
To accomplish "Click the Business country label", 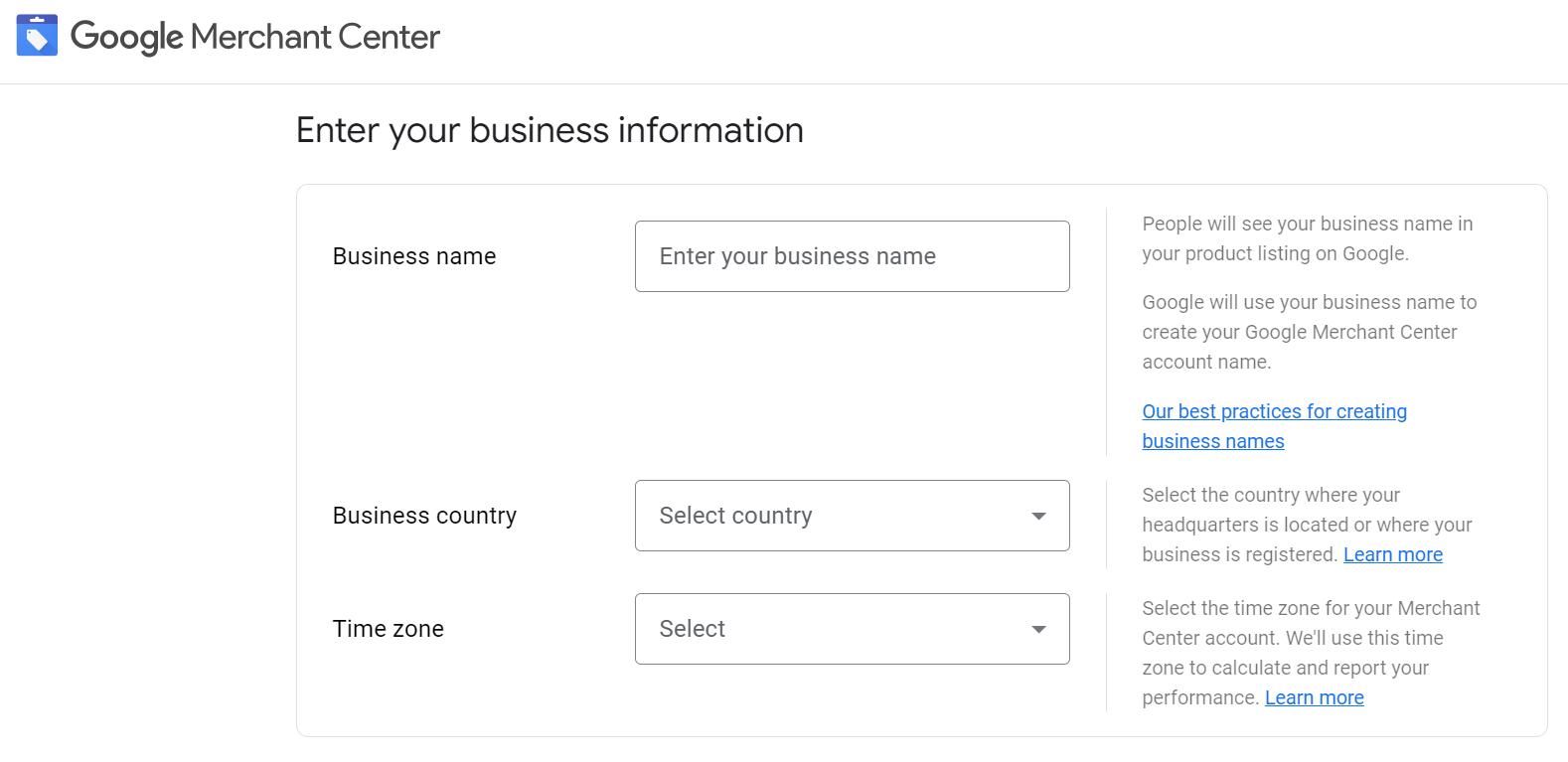I will click(424, 516).
